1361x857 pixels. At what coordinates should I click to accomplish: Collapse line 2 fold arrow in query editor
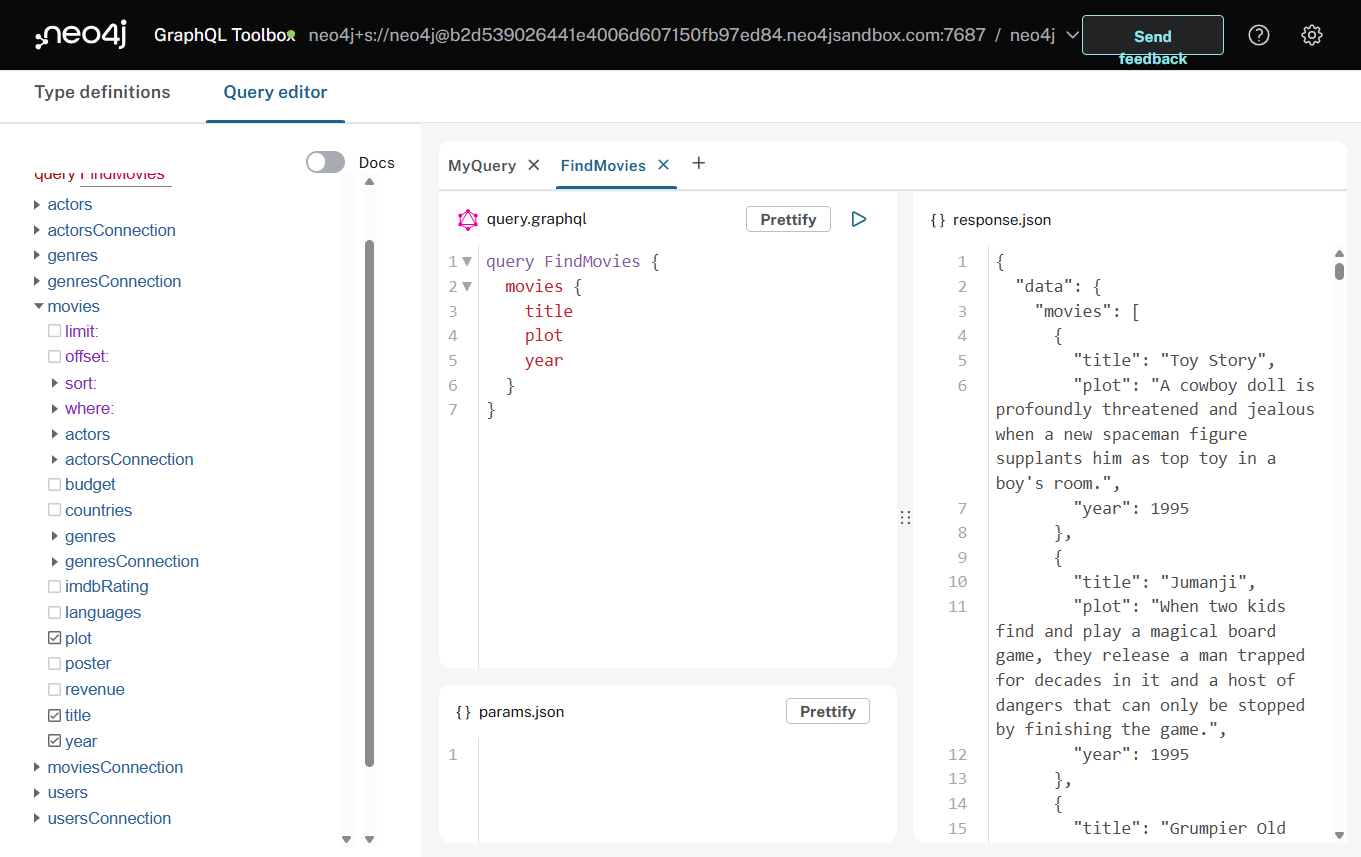point(467,287)
